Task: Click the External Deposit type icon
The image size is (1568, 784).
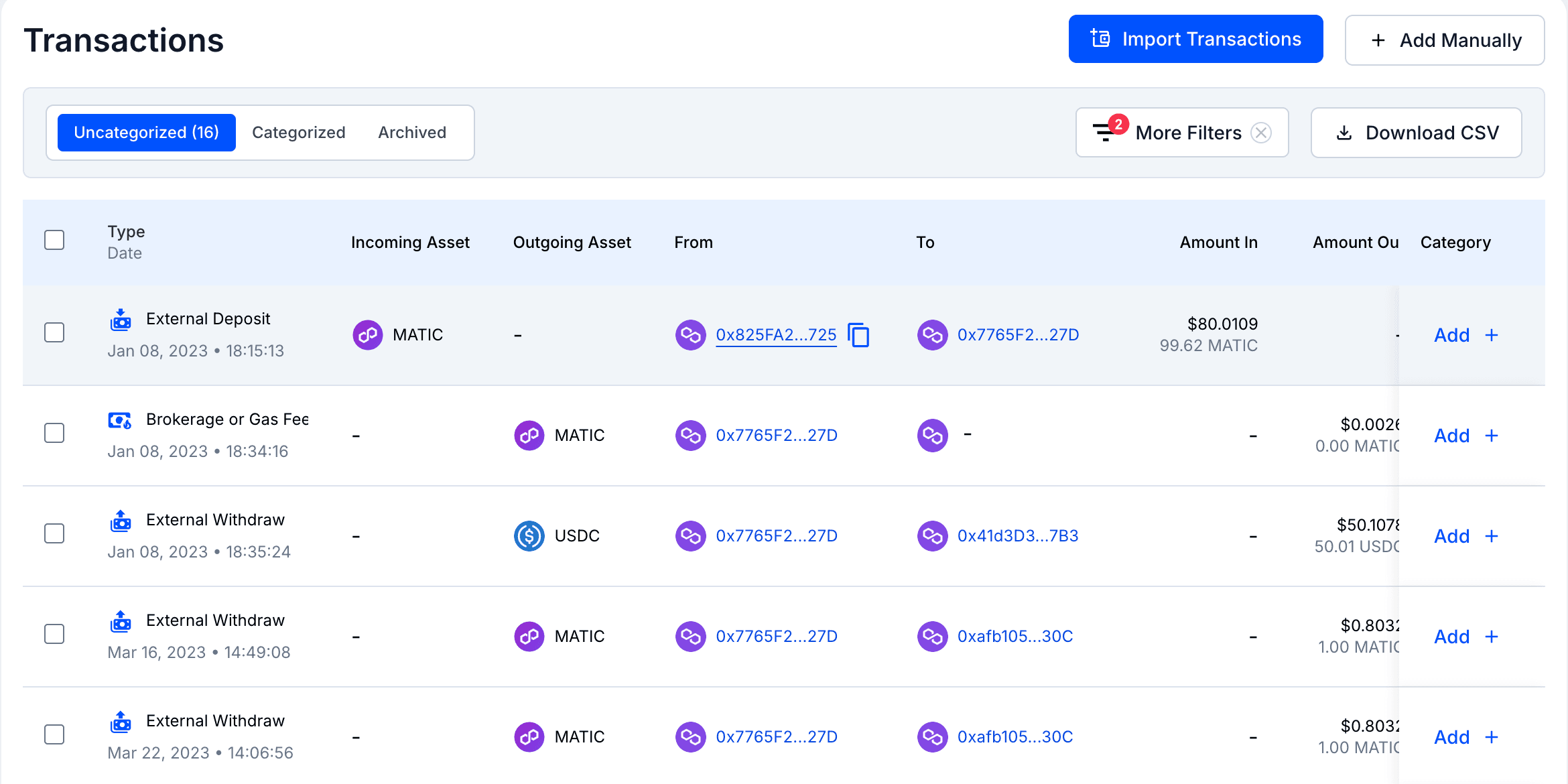Action: pyautogui.click(x=121, y=320)
